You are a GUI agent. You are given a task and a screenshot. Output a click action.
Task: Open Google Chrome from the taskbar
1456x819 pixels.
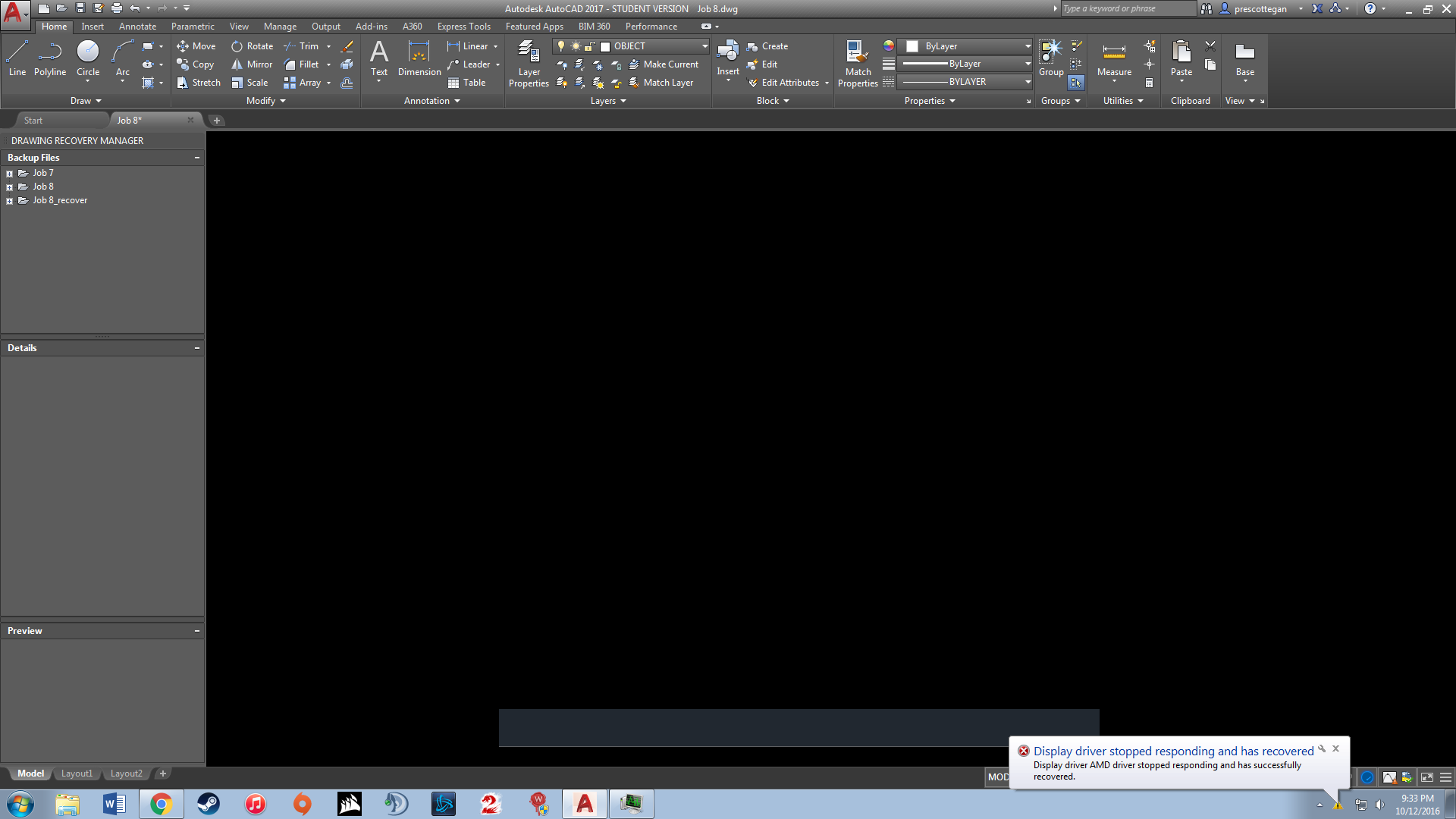pos(161,804)
